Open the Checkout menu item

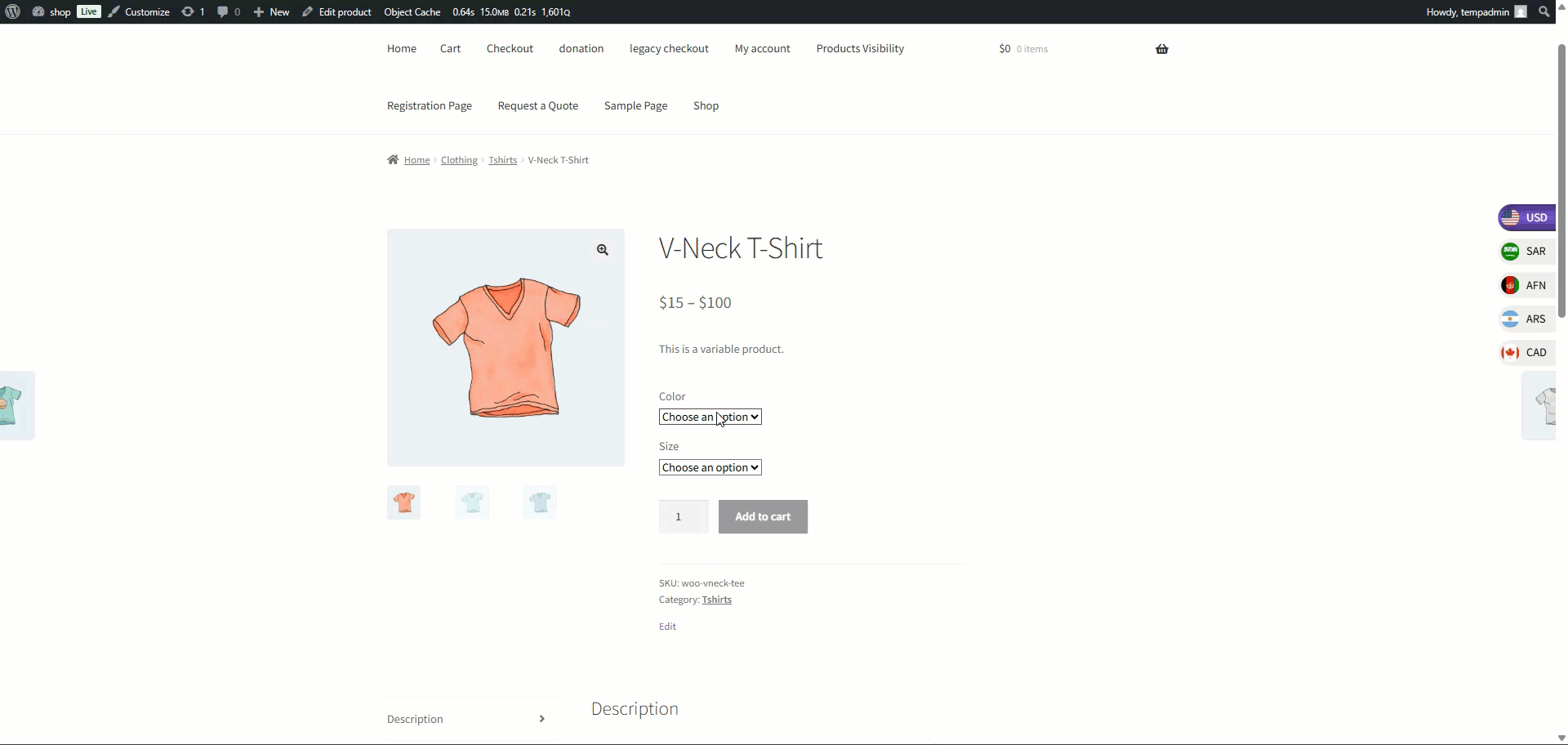(x=510, y=49)
